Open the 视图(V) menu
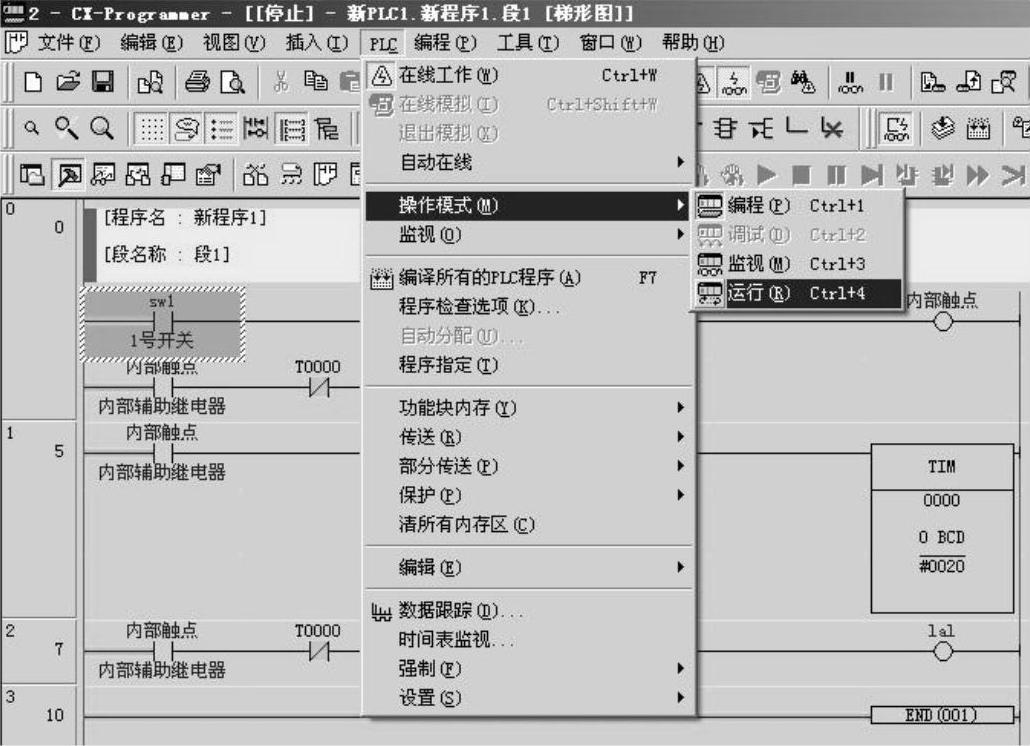Image resolution: width=1030 pixels, height=746 pixels. coord(234,43)
